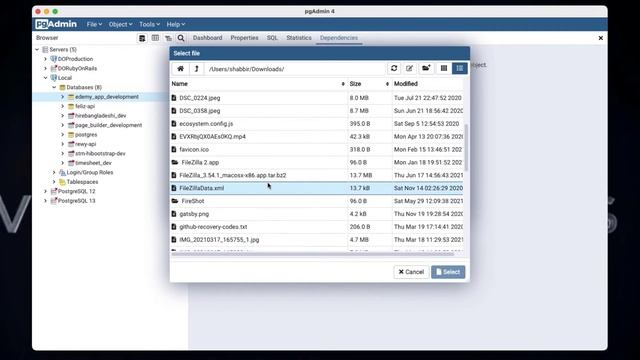
Task: Sort files by Modified column
Action: coord(428,84)
